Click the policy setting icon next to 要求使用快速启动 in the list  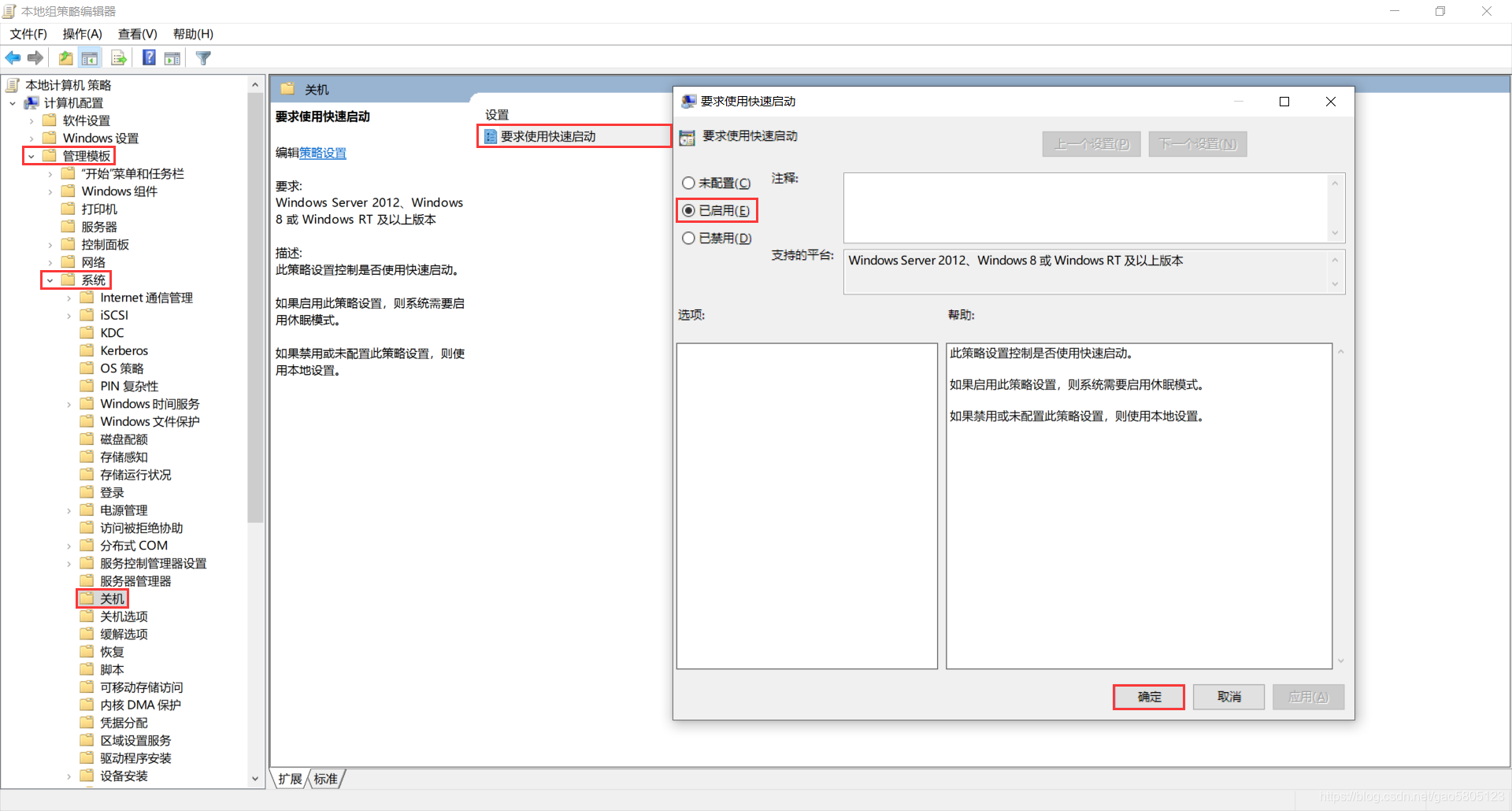point(491,136)
